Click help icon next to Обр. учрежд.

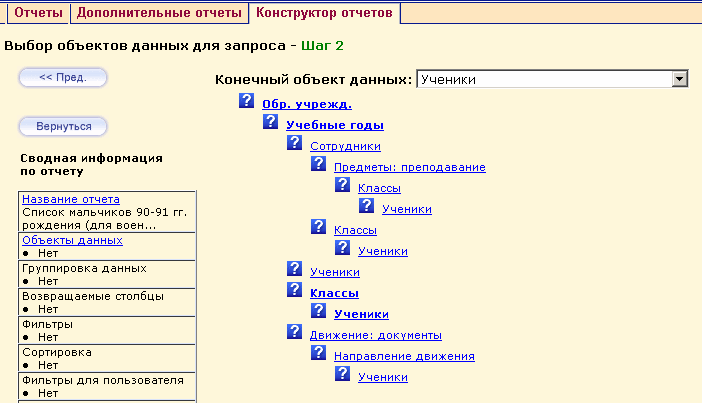click(x=247, y=101)
